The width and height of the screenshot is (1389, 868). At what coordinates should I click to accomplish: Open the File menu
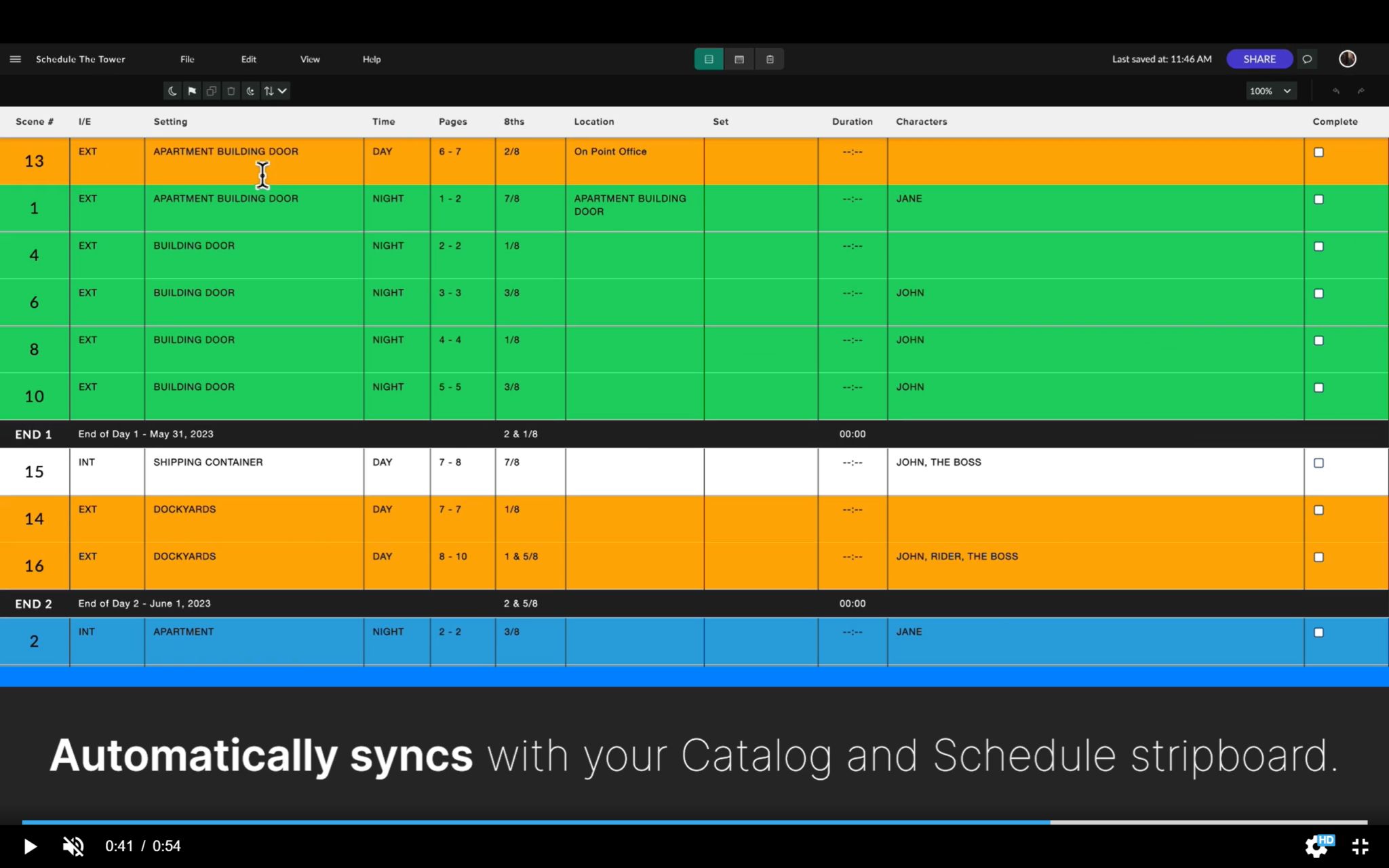click(187, 59)
